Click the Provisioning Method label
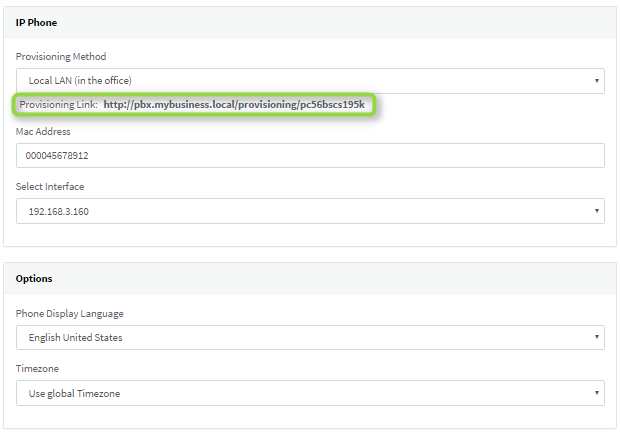The height and width of the screenshot is (433, 620). tap(61, 56)
